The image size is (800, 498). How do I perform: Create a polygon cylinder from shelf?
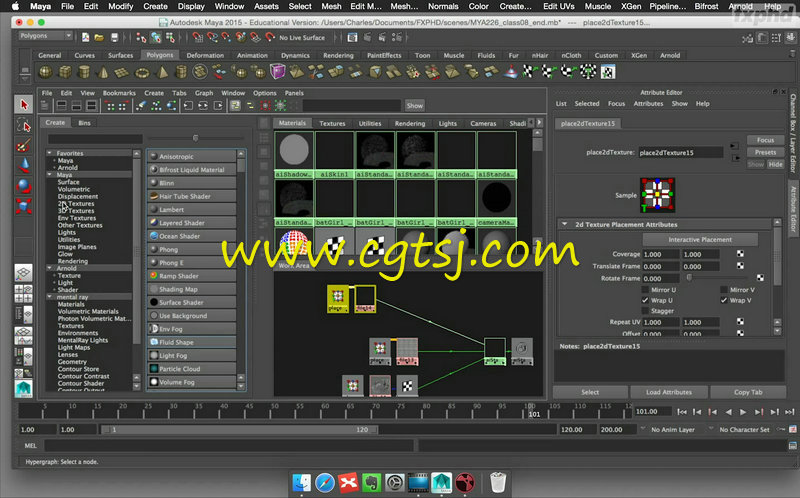point(84,72)
